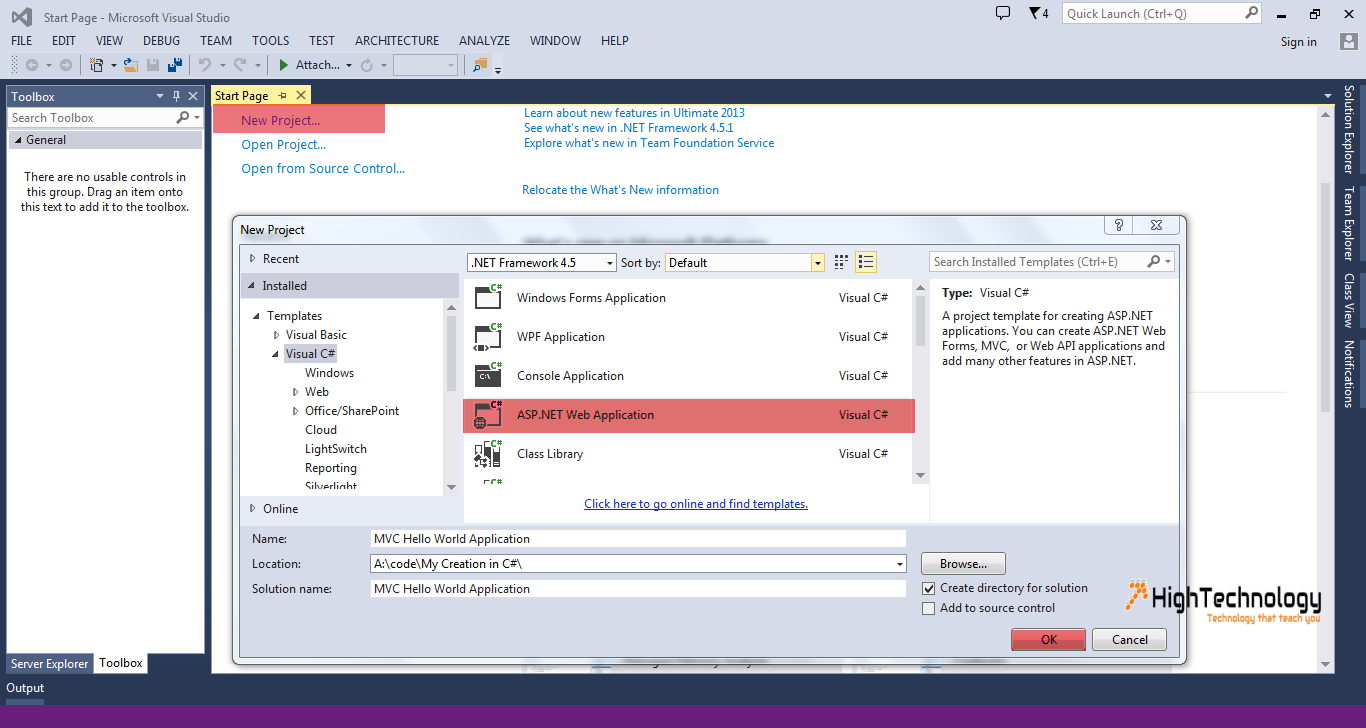This screenshot has width=1366, height=728.
Task: Click Open from Source Control... link
Action: tap(323, 168)
